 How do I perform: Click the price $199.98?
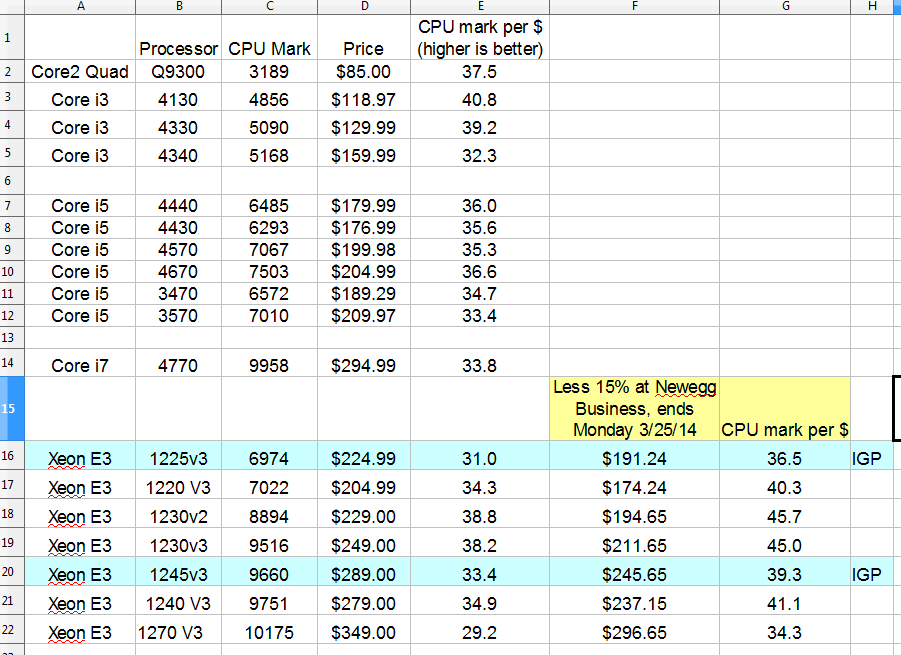click(x=364, y=250)
